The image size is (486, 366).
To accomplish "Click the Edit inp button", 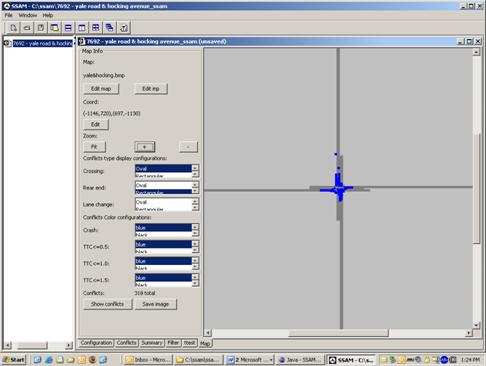I will 151,89.
